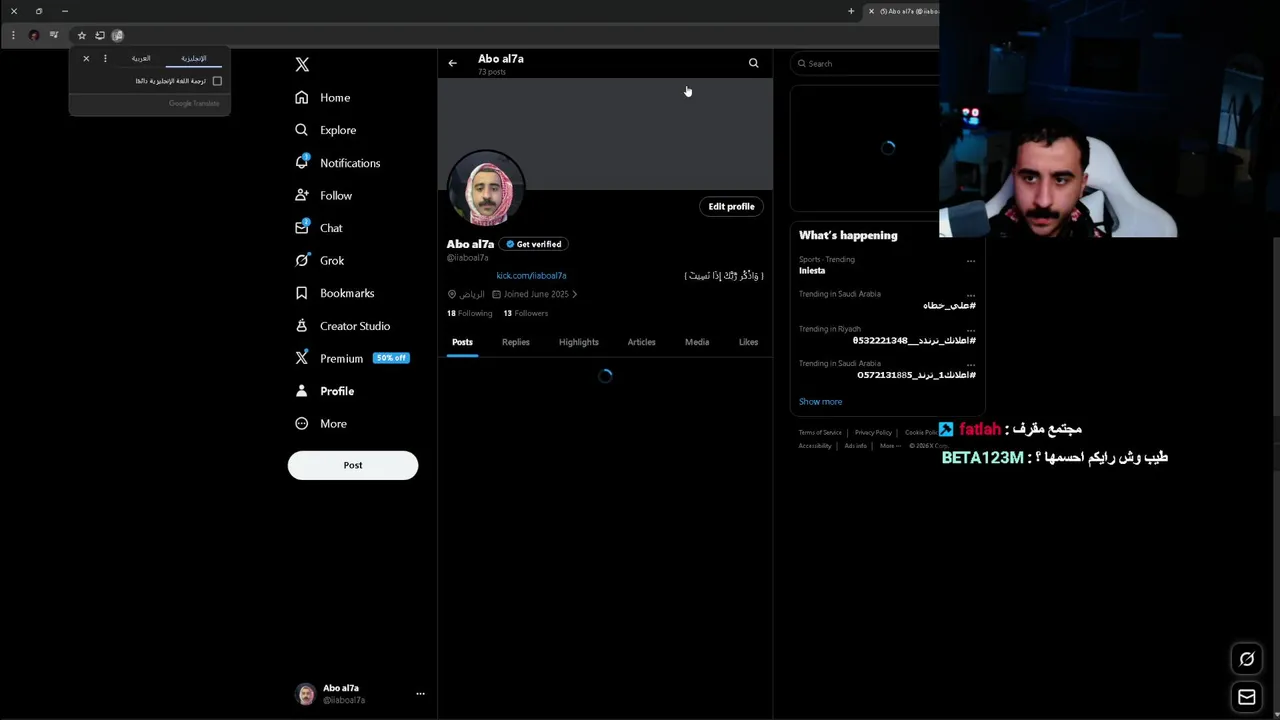Open a new browser tab with plus
This screenshot has width=1280, height=720.
click(x=851, y=11)
